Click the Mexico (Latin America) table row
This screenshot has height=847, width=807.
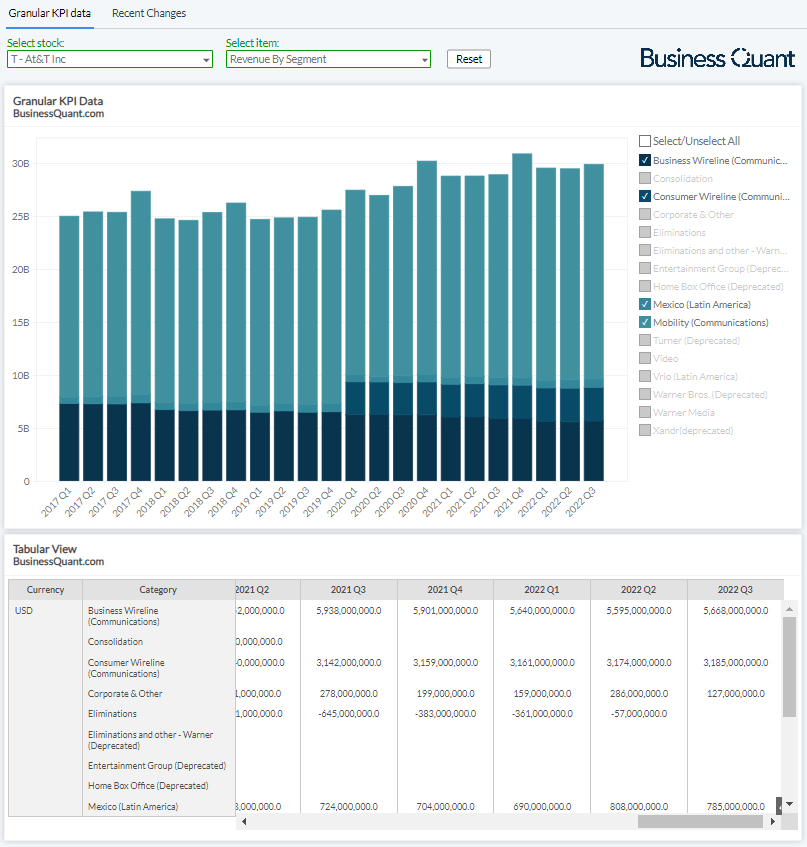(133, 806)
